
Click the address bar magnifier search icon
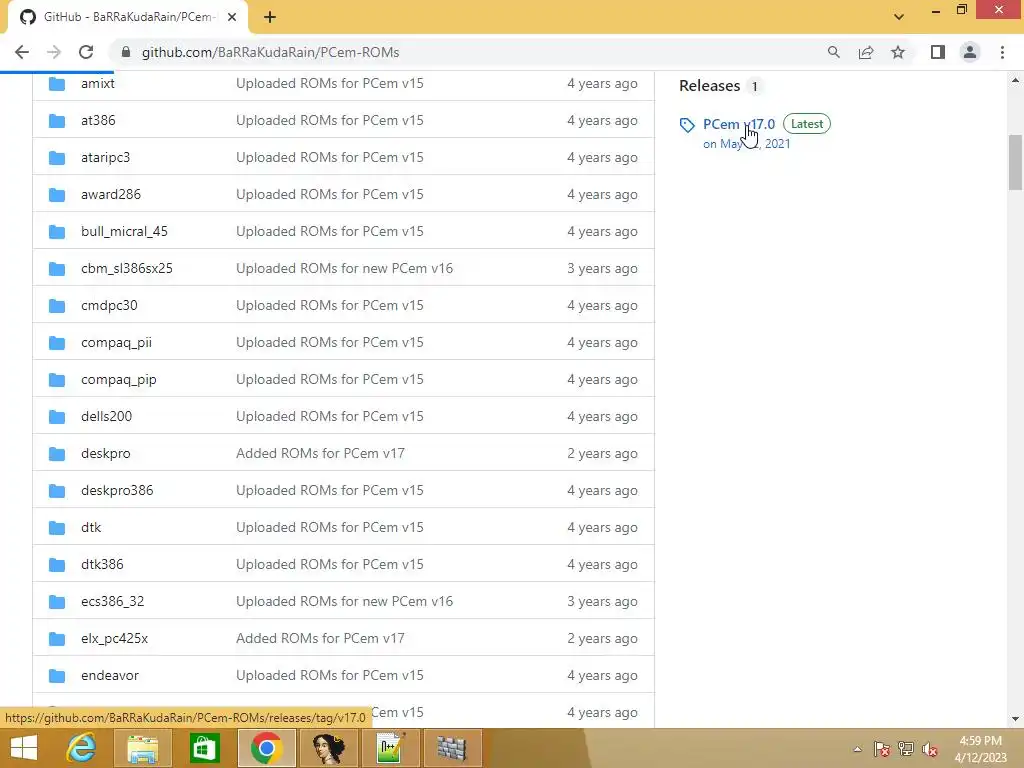click(x=833, y=52)
